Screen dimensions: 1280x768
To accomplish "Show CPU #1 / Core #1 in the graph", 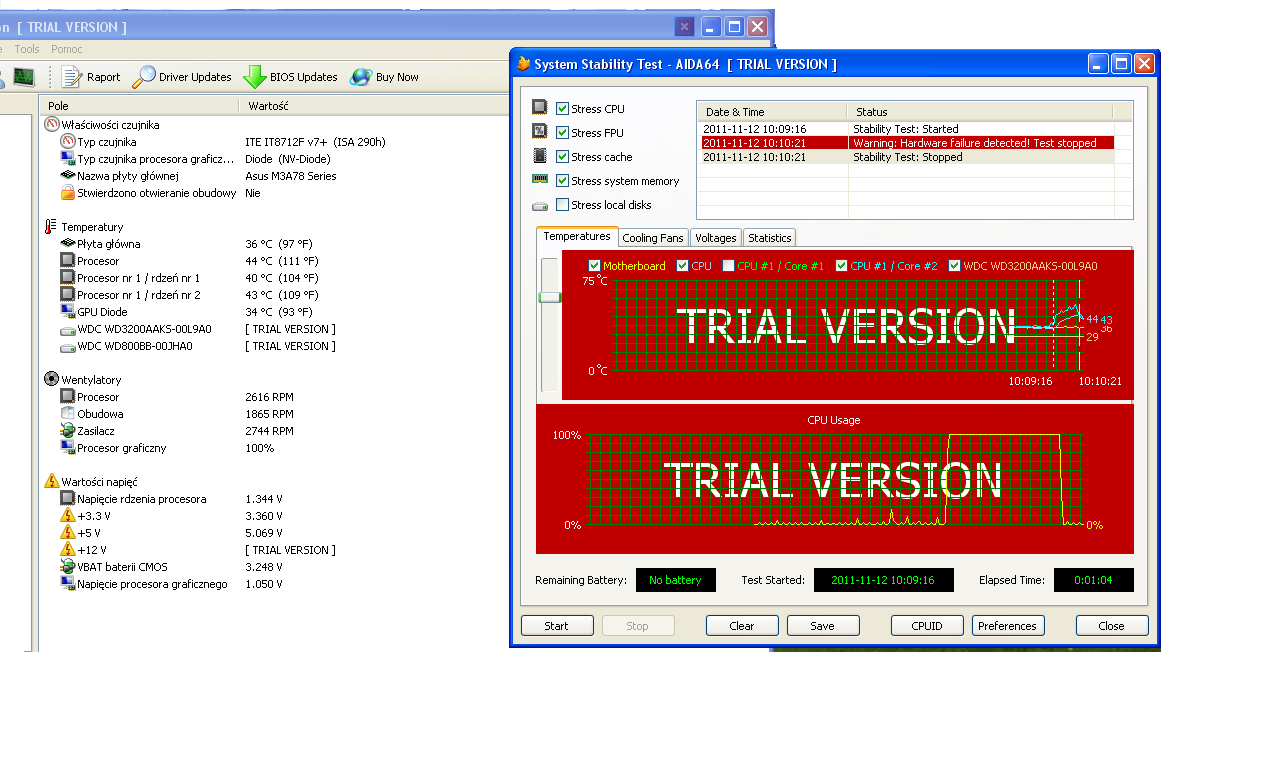I will pyautogui.click(x=729, y=266).
